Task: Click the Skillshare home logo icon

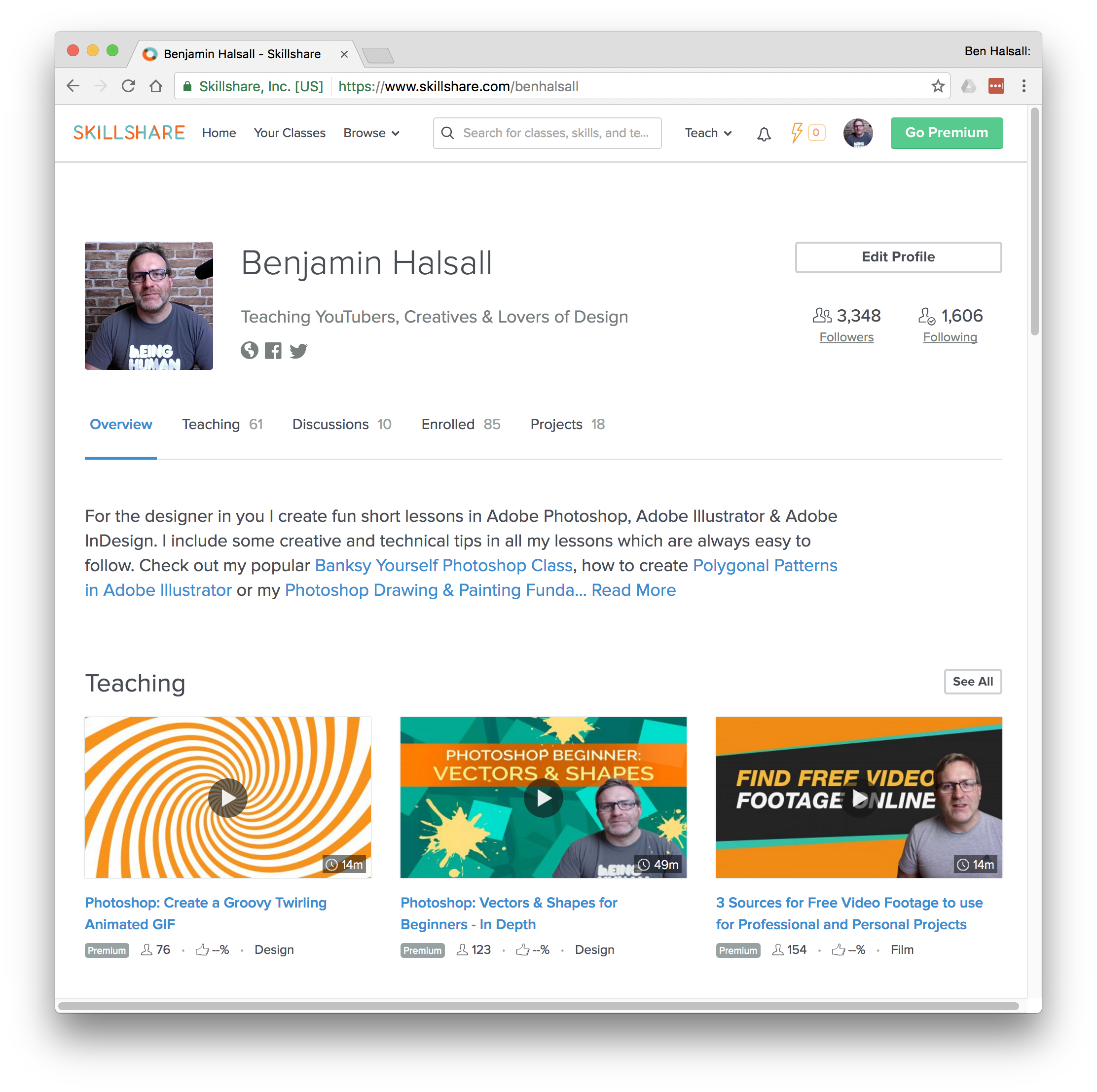Action: (x=129, y=132)
